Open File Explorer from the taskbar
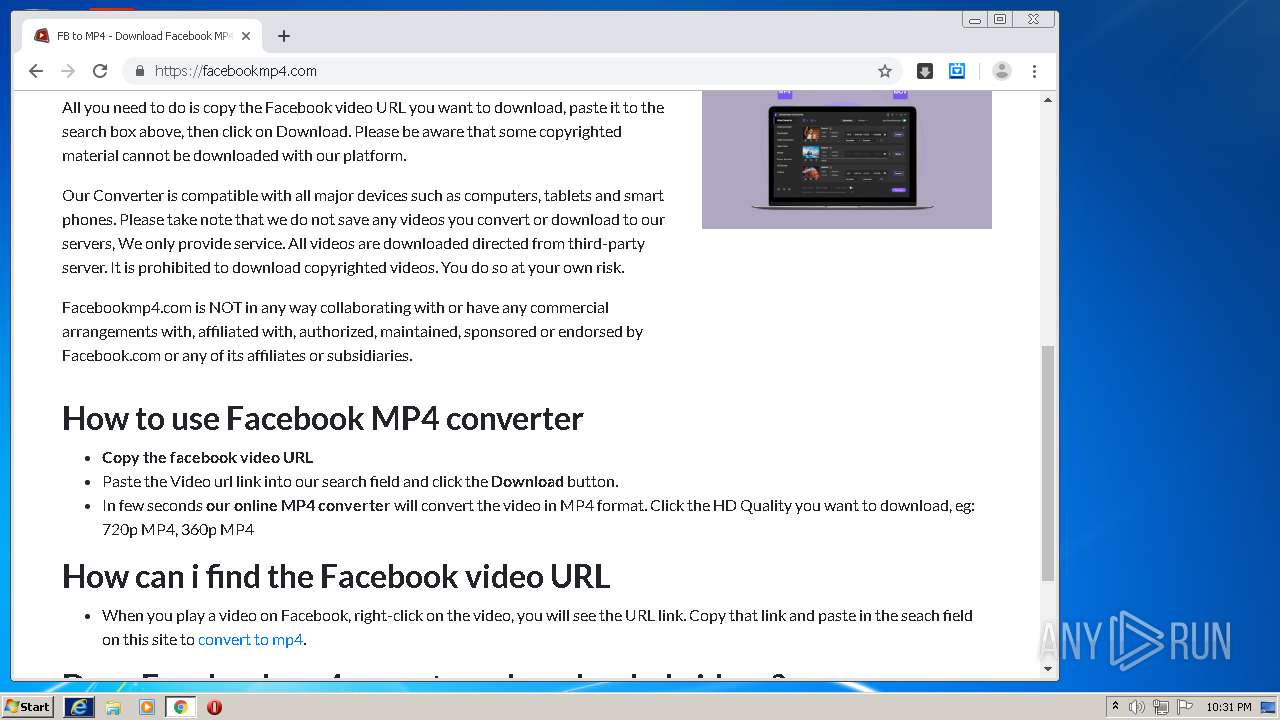 113,707
